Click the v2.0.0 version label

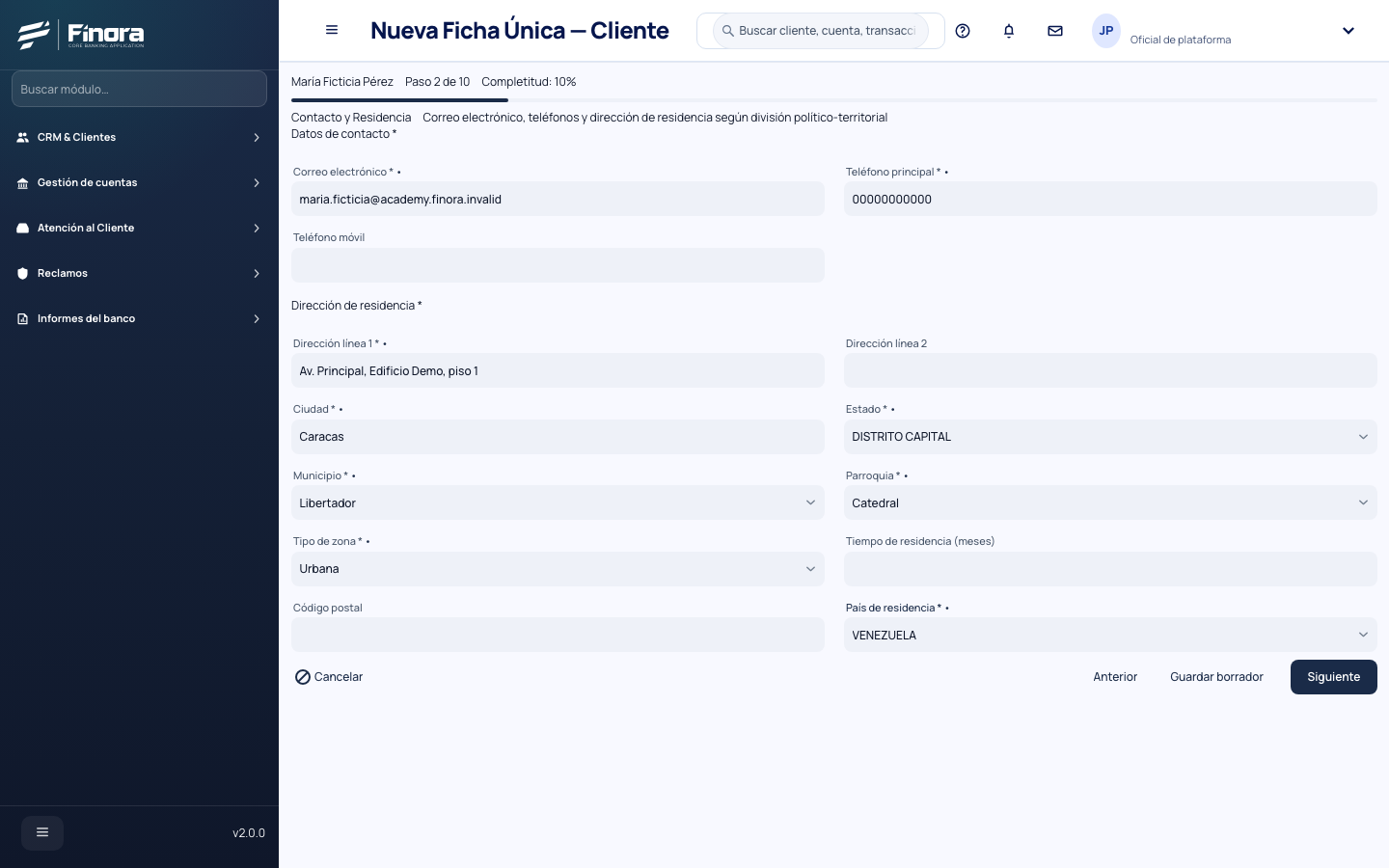tap(249, 833)
